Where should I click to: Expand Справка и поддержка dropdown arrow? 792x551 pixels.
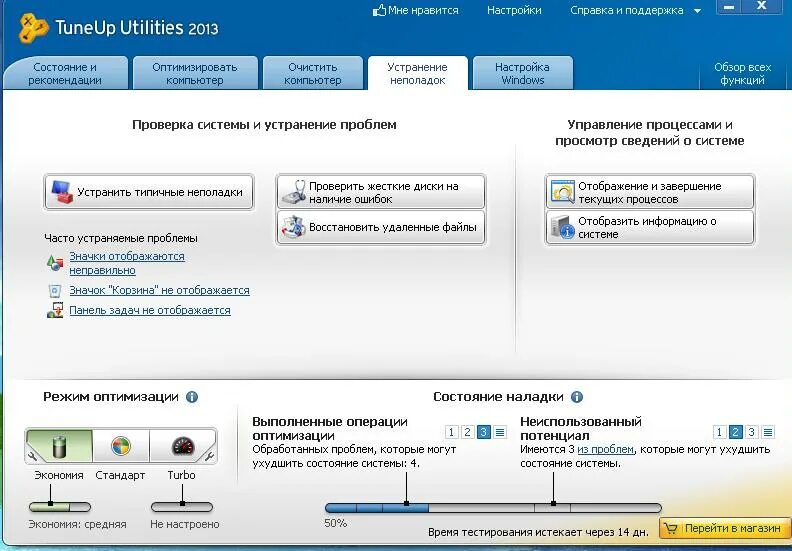(698, 11)
